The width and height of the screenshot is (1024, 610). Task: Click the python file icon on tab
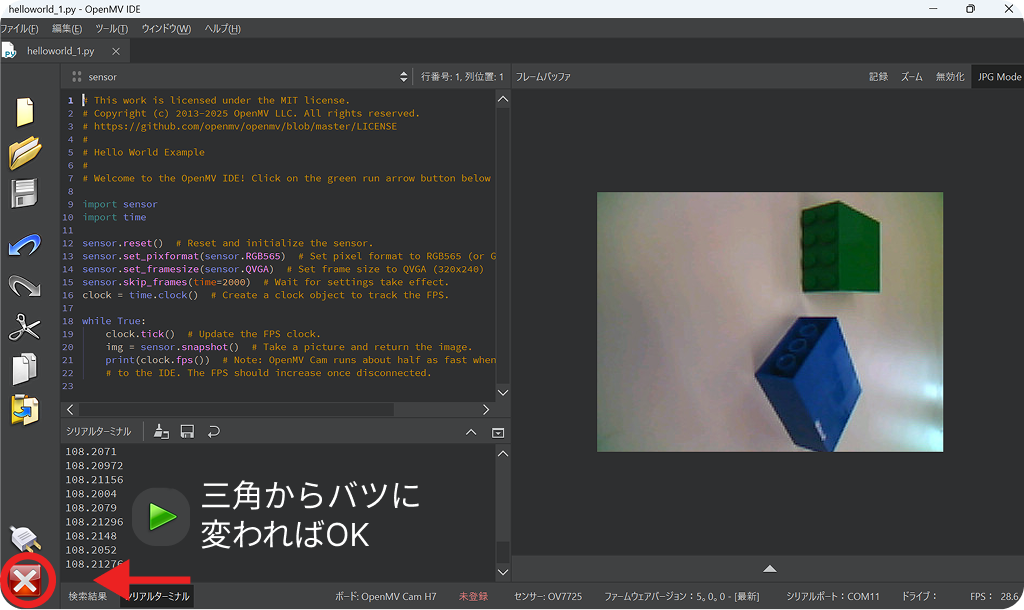click(x=9, y=51)
